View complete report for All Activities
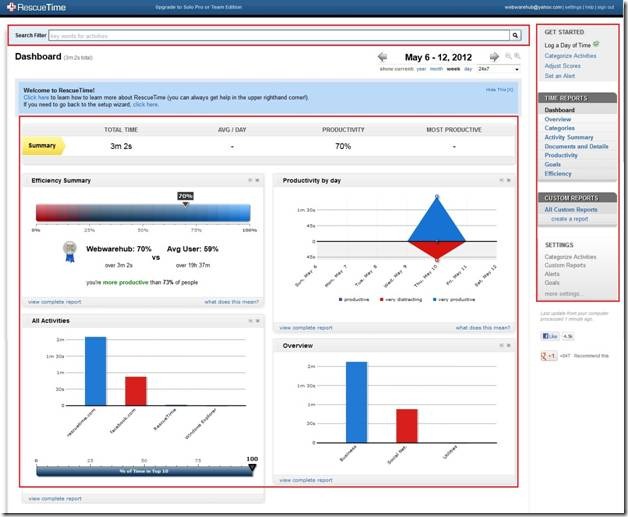Viewport: 628px width, 517px height. point(55,499)
